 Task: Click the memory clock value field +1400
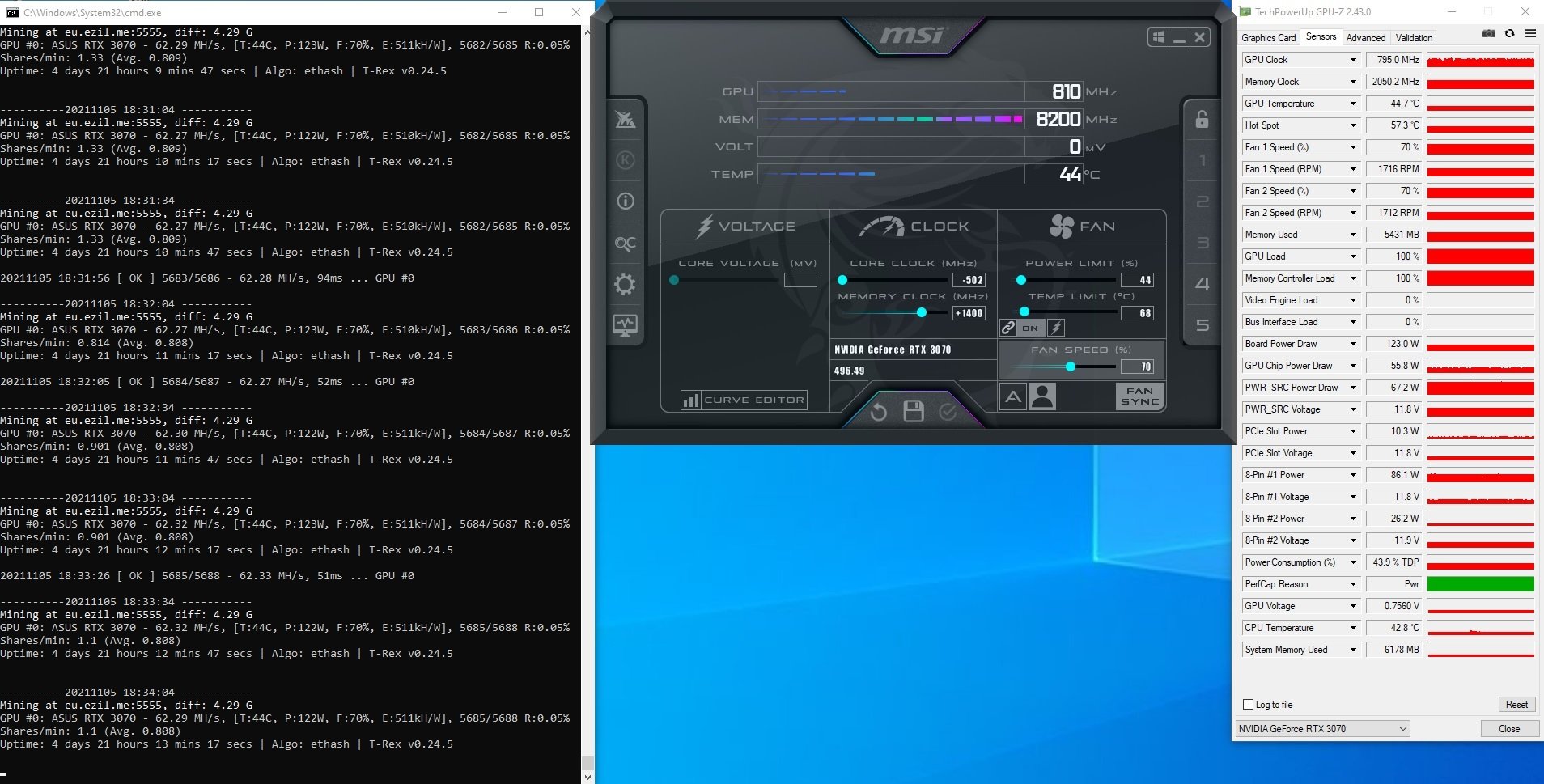tap(969, 313)
